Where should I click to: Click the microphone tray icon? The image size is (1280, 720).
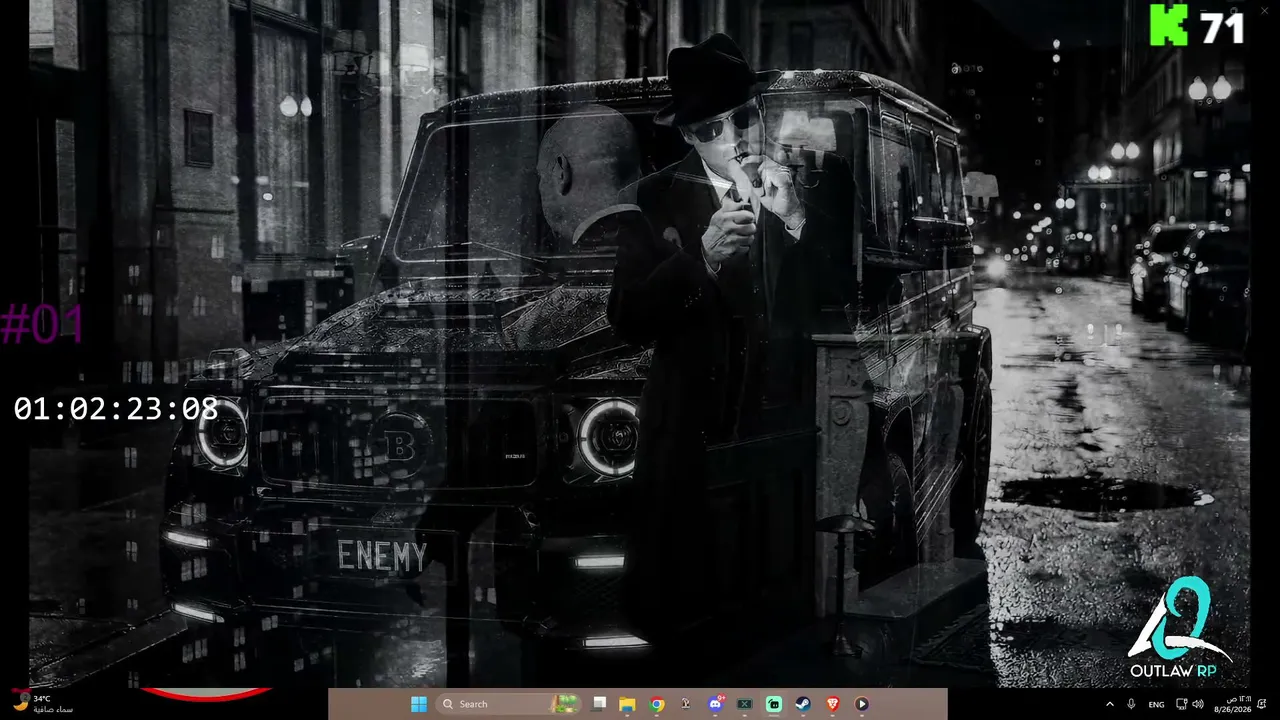pos(1131,704)
